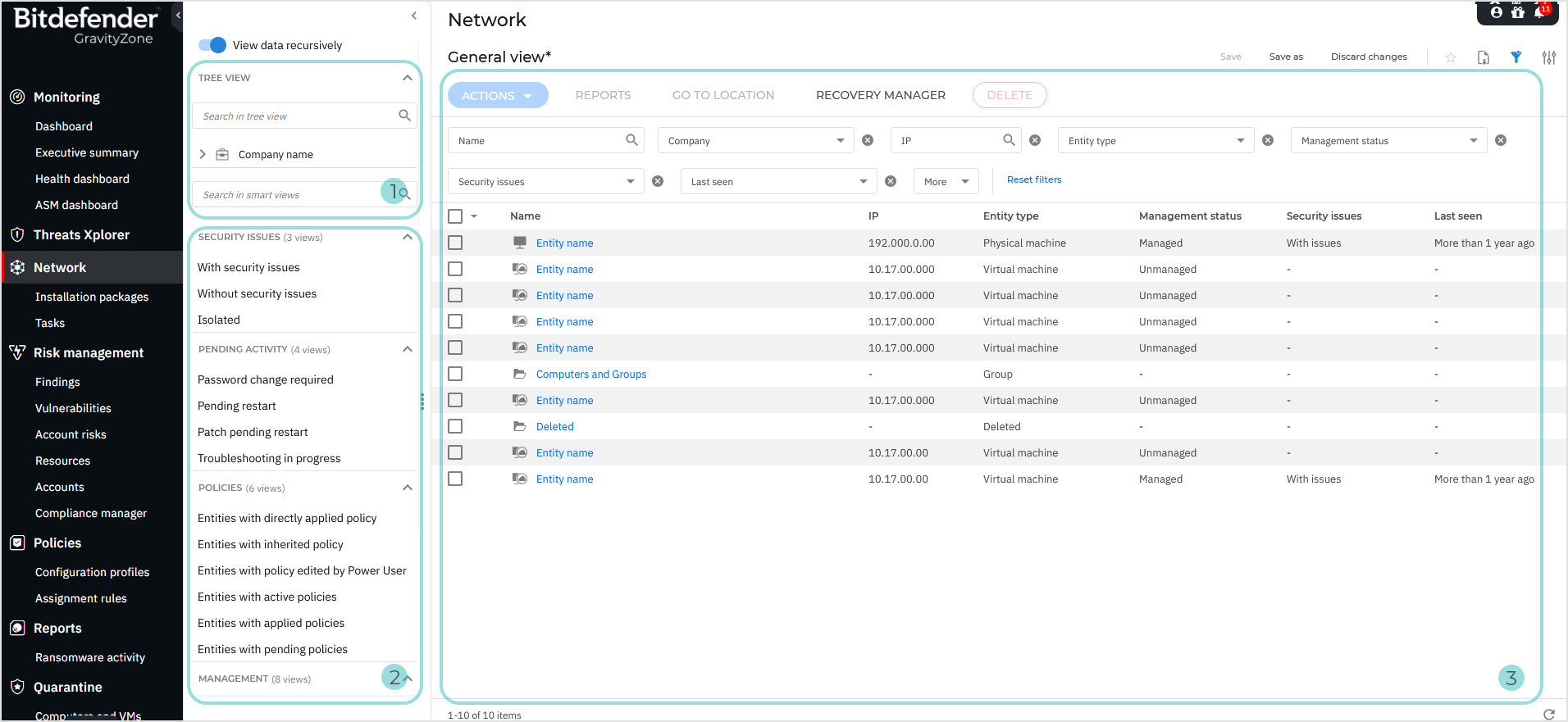1568x722 pixels.
Task: Open the More filters dropdown
Action: pyautogui.click(x=946, y=181)
